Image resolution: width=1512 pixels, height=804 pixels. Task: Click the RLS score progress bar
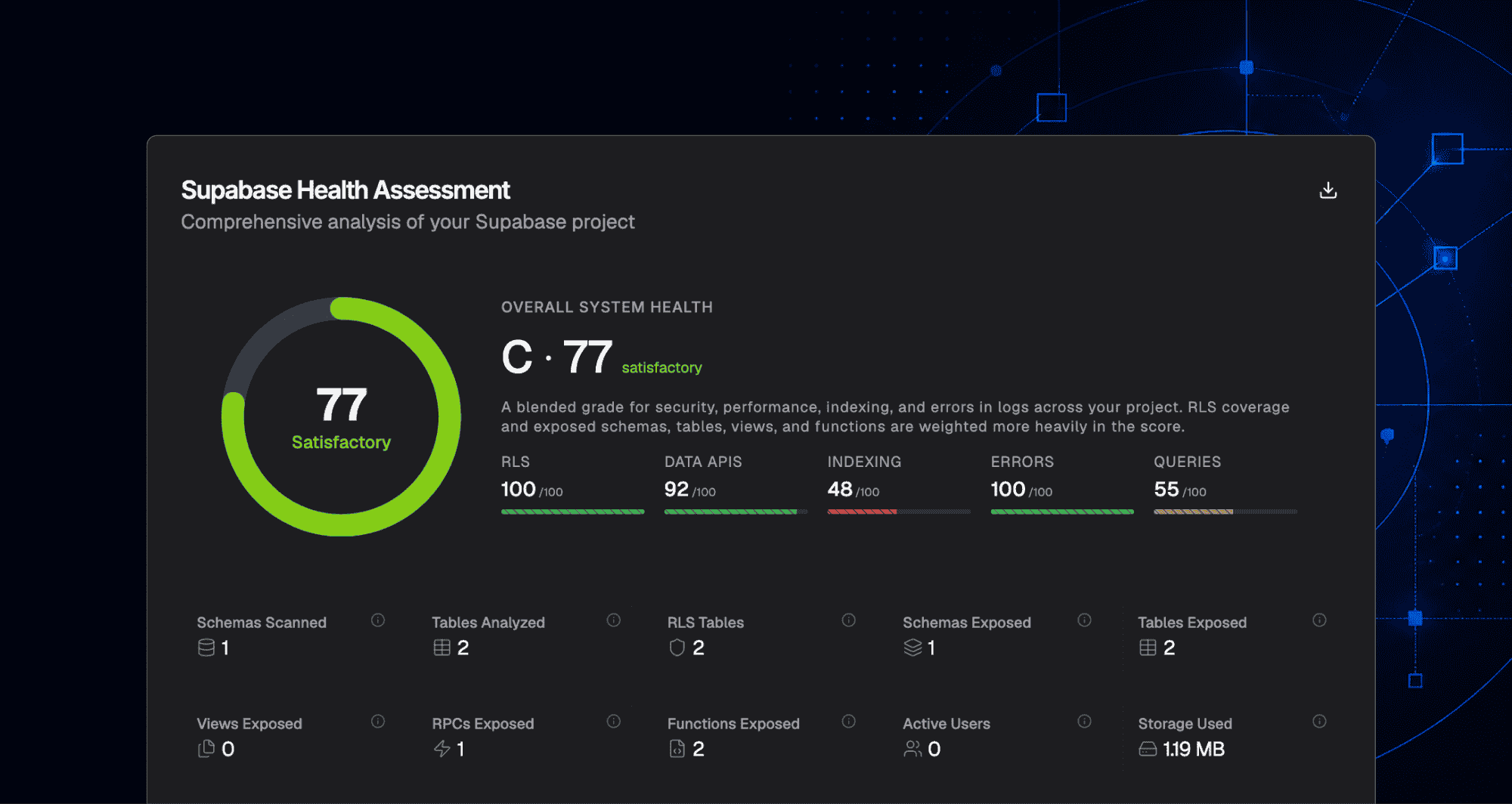pyautogui.click(x=572, y=512)
